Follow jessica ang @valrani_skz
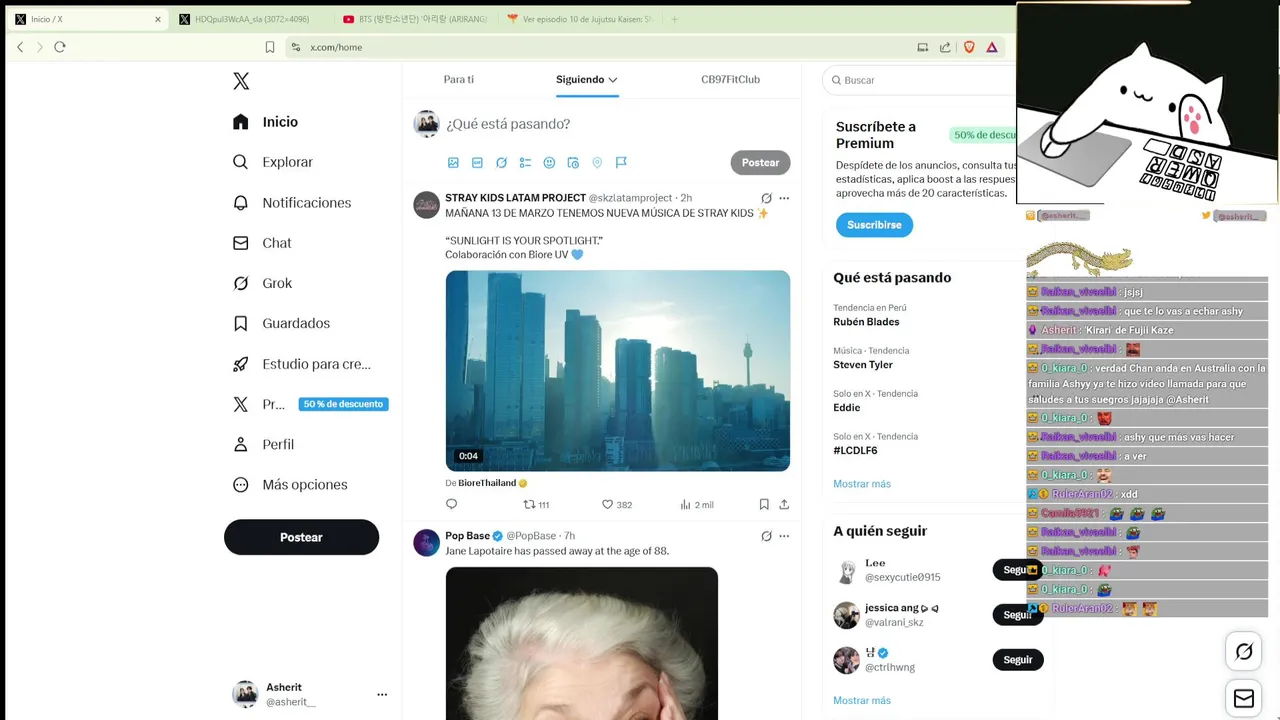 1017,615
